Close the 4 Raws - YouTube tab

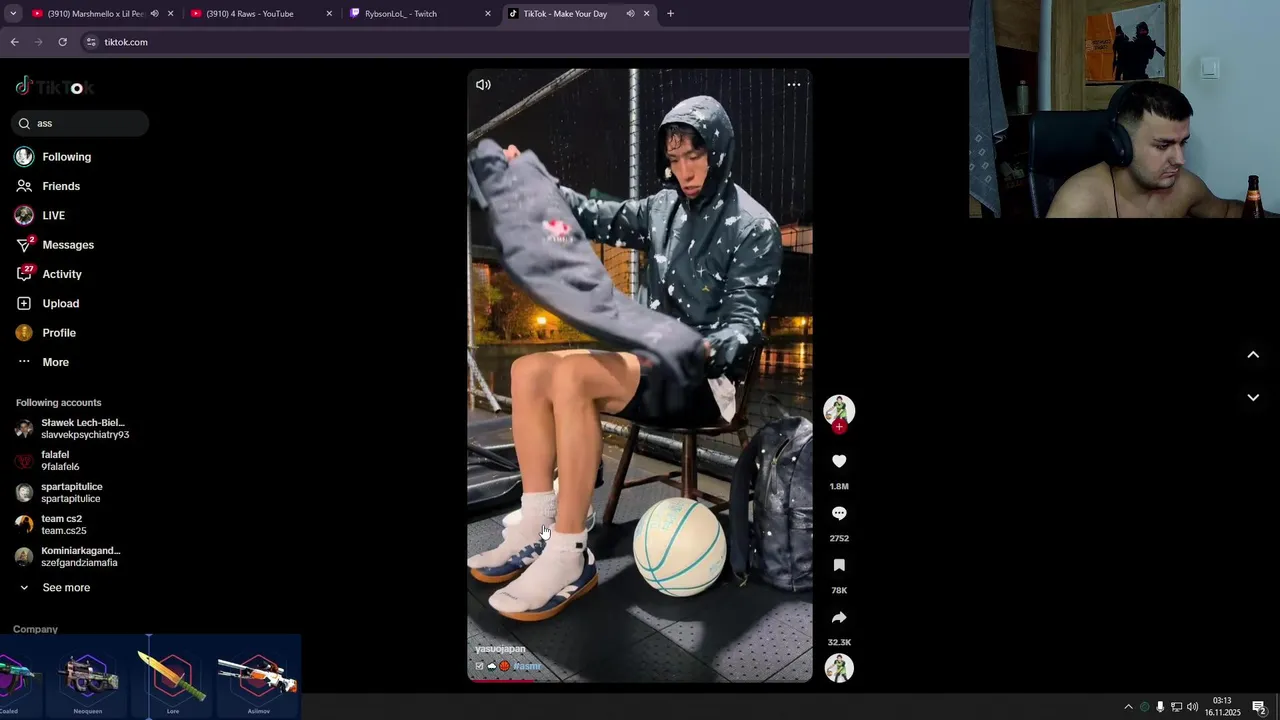pyautogui.click(x=330, y=14)
